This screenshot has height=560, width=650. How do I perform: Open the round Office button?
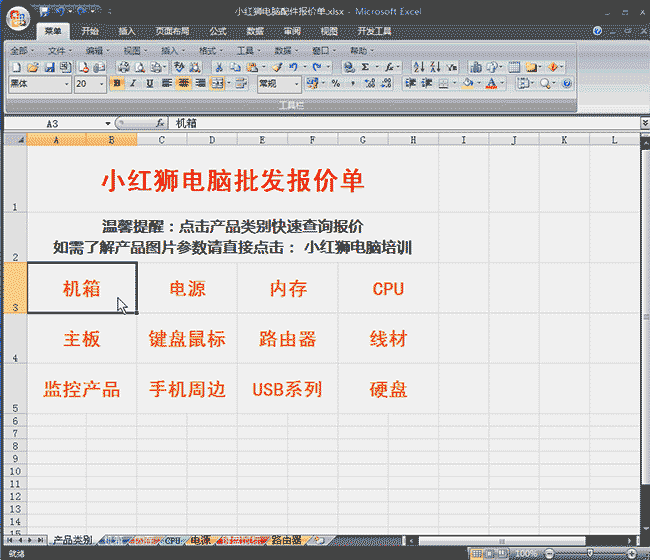click(18, 19)
